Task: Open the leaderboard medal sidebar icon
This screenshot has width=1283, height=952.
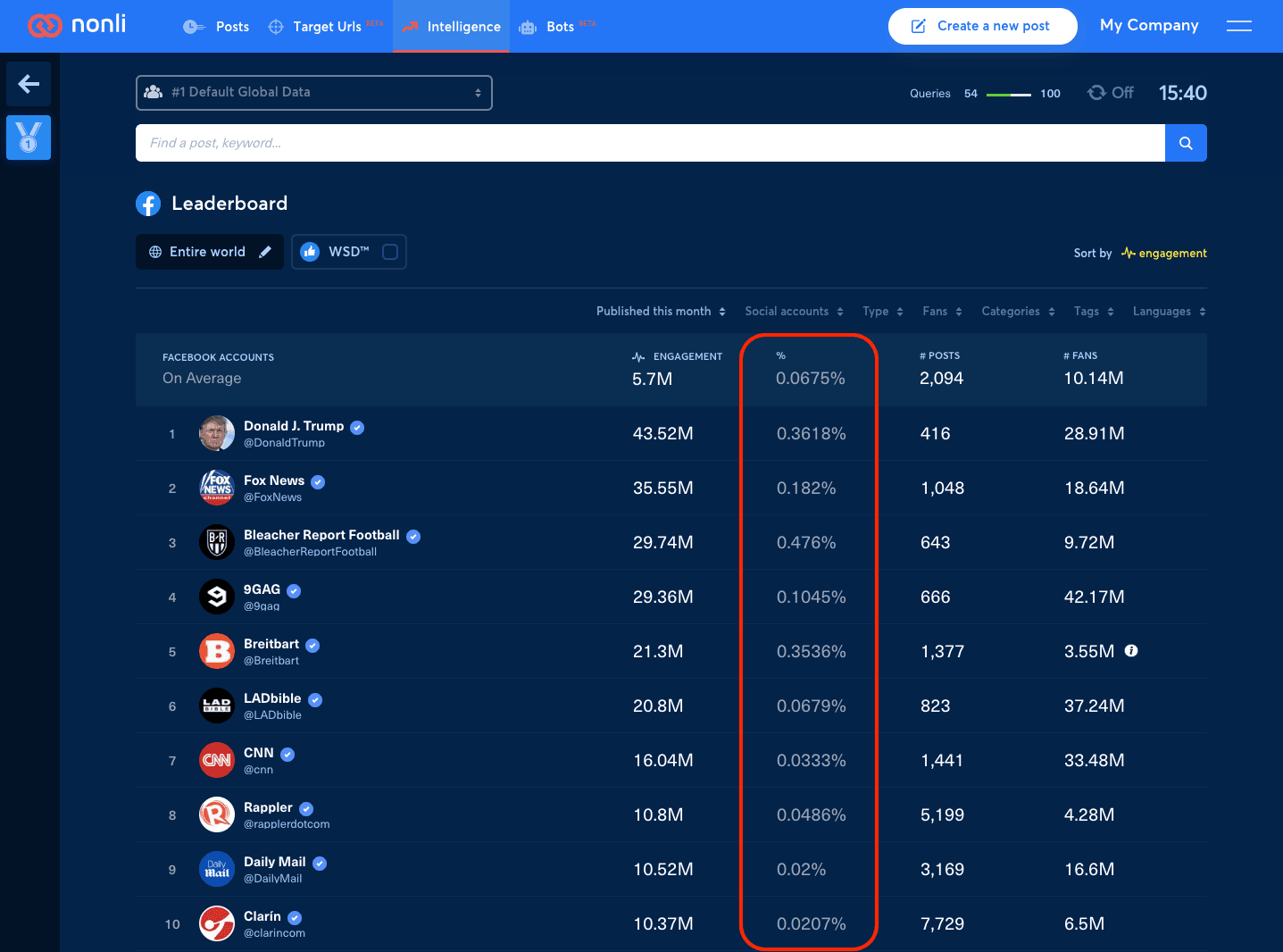Action: tap(29, 138)
